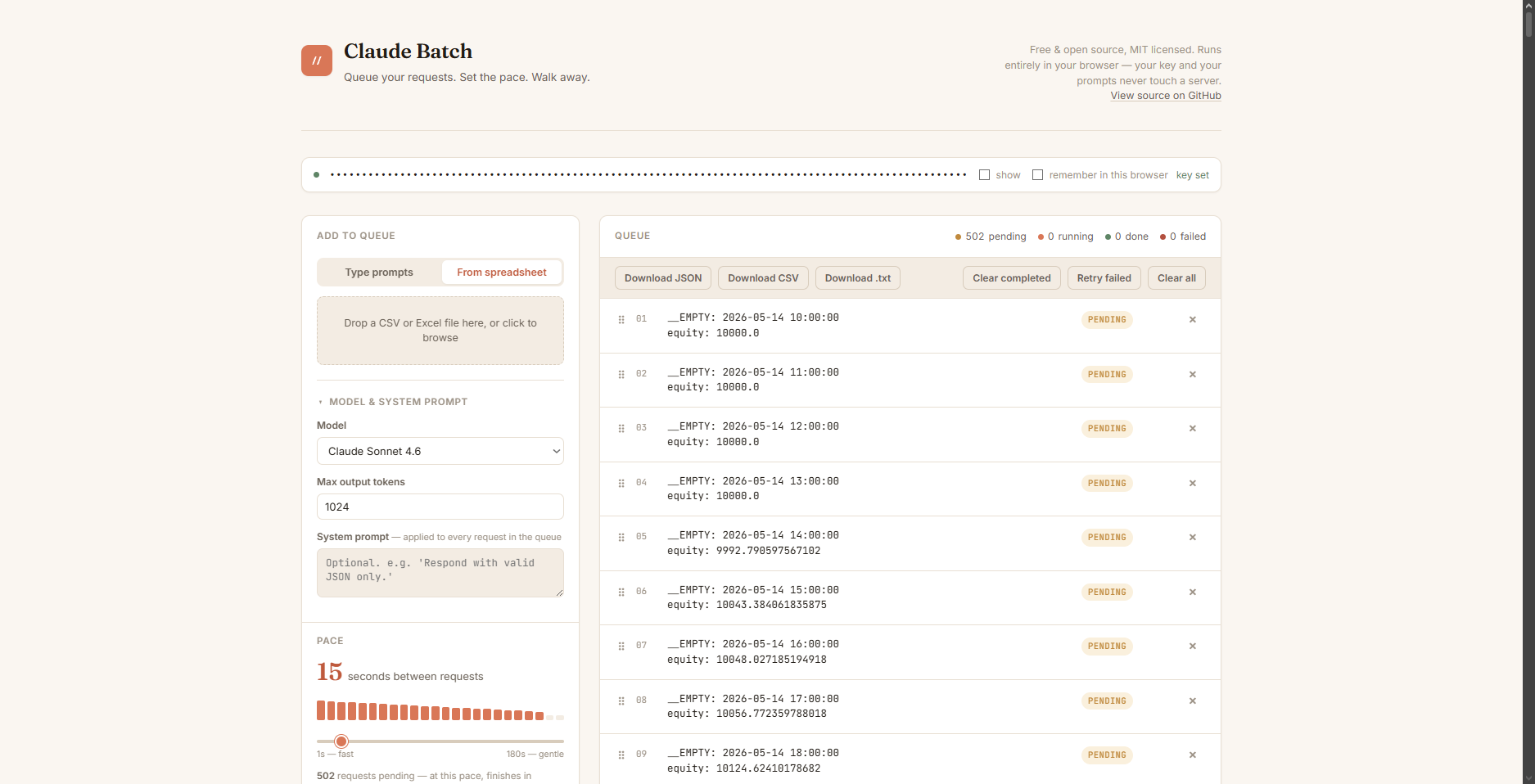
Task: Click Clear completed button
Action: point(1012,278)
